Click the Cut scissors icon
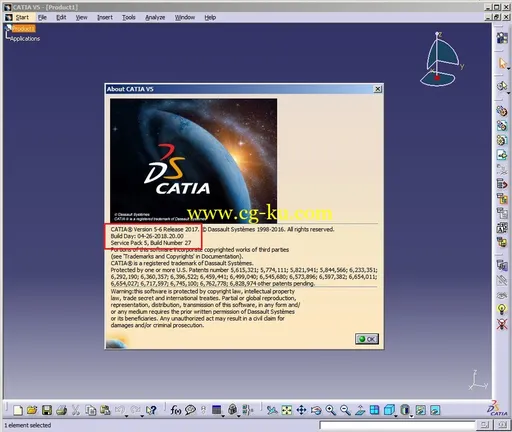 (x=76, y=410)
